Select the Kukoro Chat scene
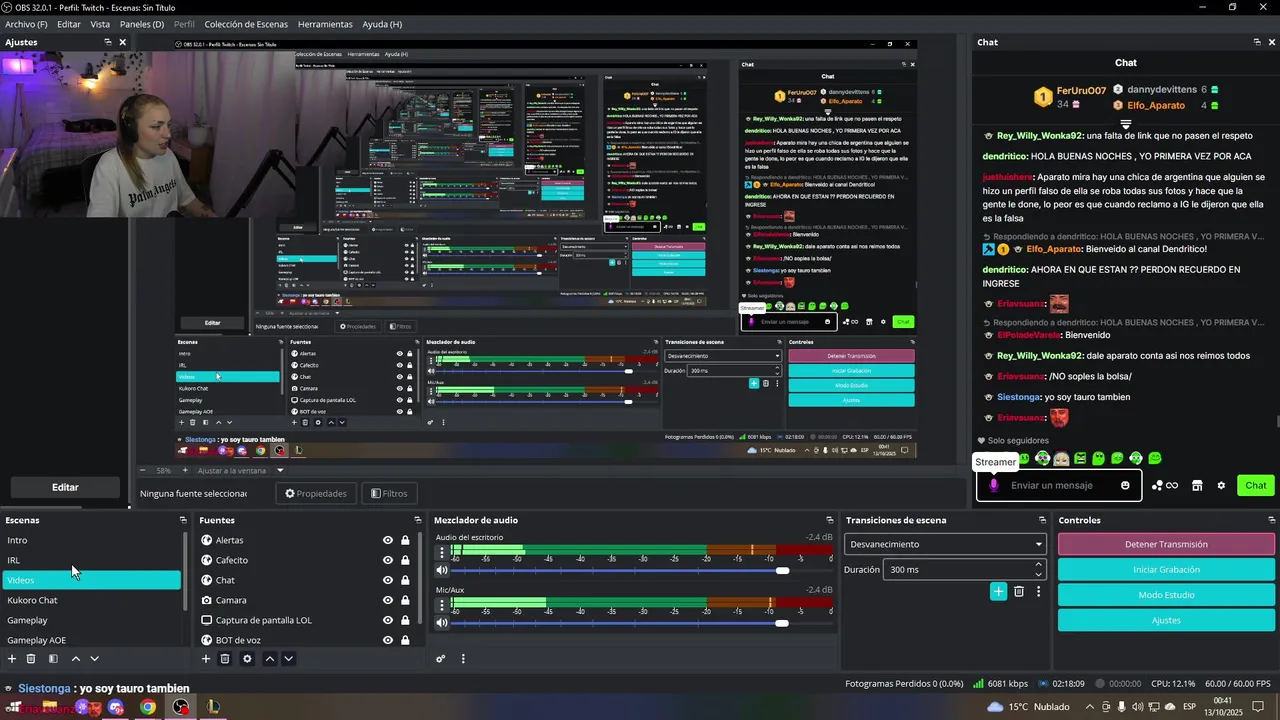This screenshot has width=1280, height=720. coord(91,600)
